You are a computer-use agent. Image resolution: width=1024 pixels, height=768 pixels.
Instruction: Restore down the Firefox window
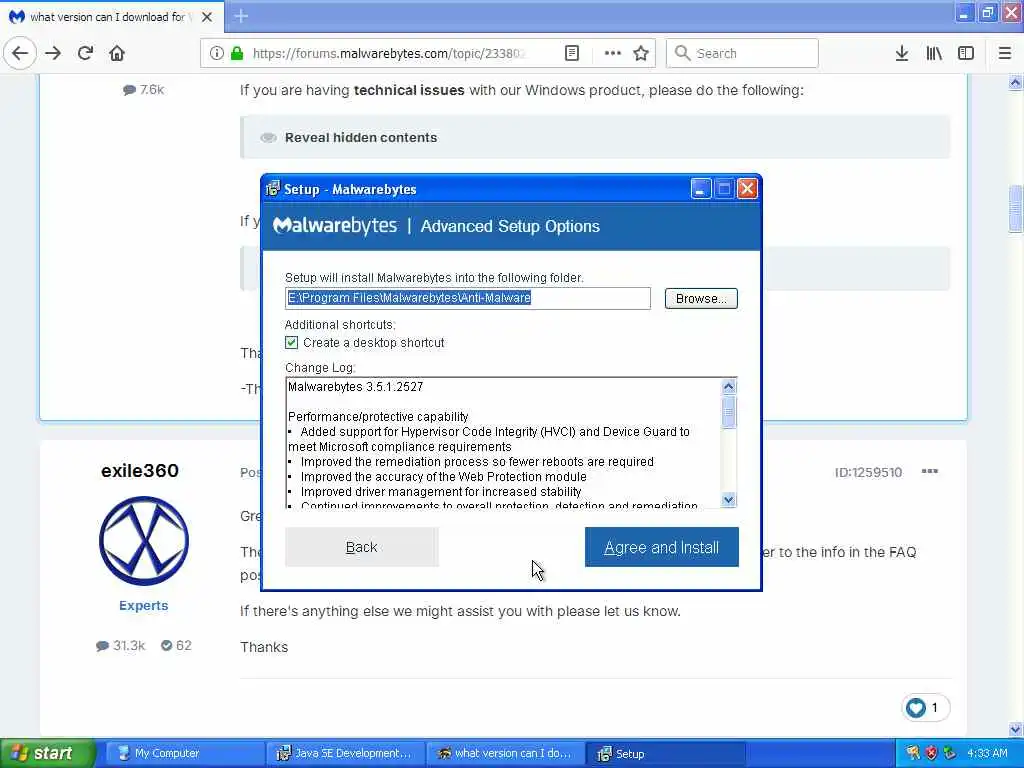click(987, 13)
